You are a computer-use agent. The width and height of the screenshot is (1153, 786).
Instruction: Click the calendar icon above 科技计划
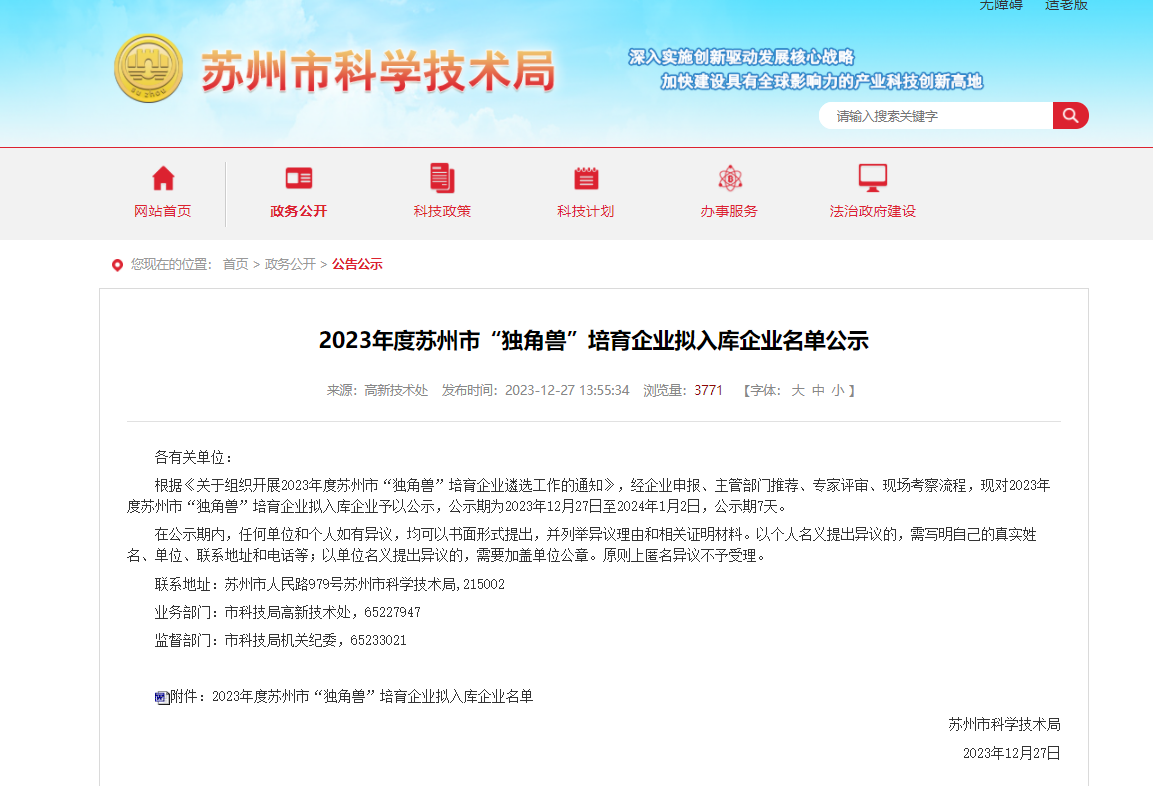(586, 179)
